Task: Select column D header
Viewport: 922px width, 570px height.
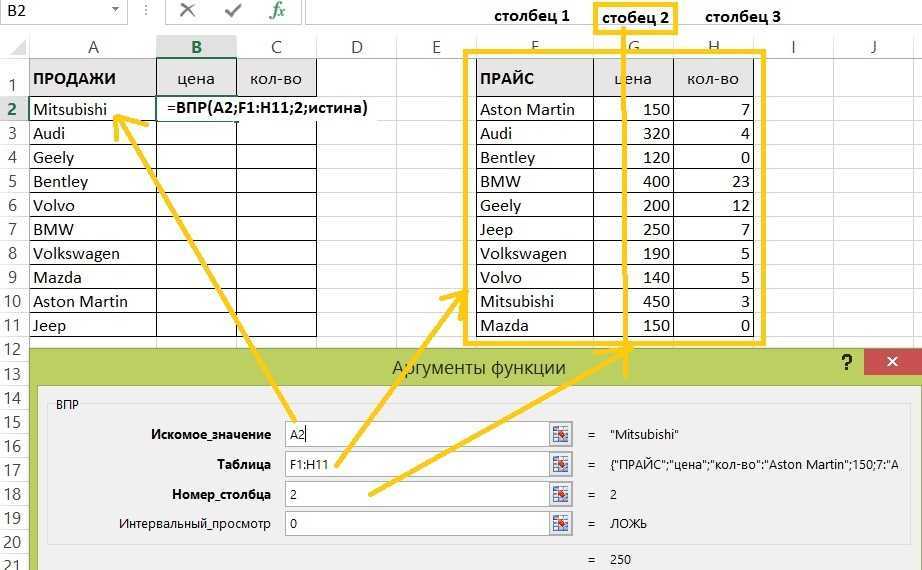Action: pyautogui.click(x=356, y=47)
